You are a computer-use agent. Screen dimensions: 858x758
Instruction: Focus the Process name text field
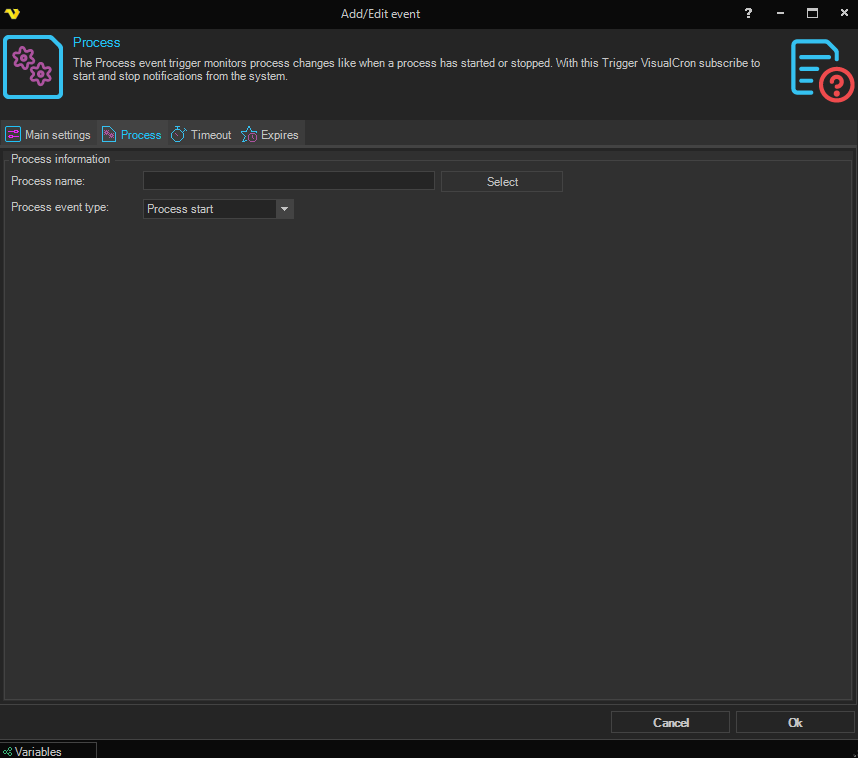point(288,181)
